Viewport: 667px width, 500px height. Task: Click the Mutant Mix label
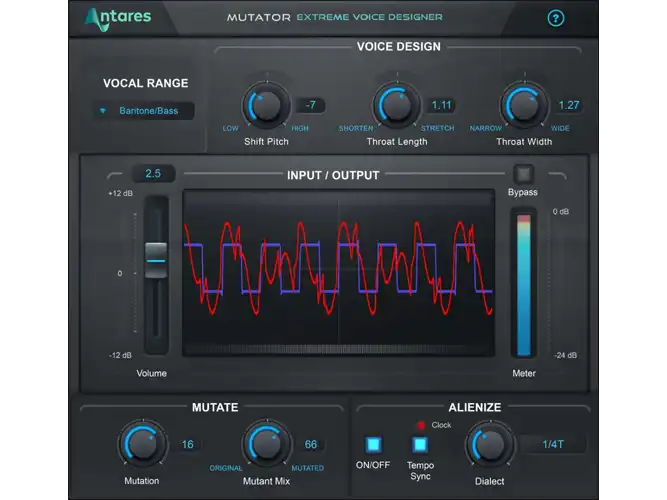pos(266,481)
